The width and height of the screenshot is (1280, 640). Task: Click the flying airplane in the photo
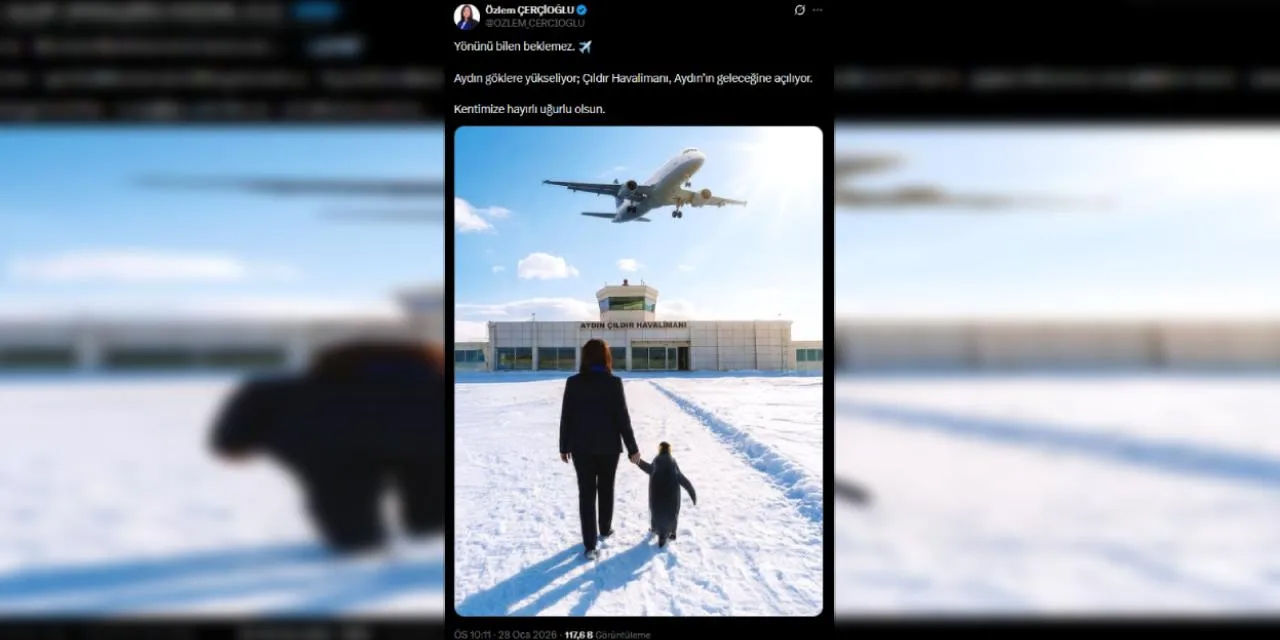pos(644,186)
